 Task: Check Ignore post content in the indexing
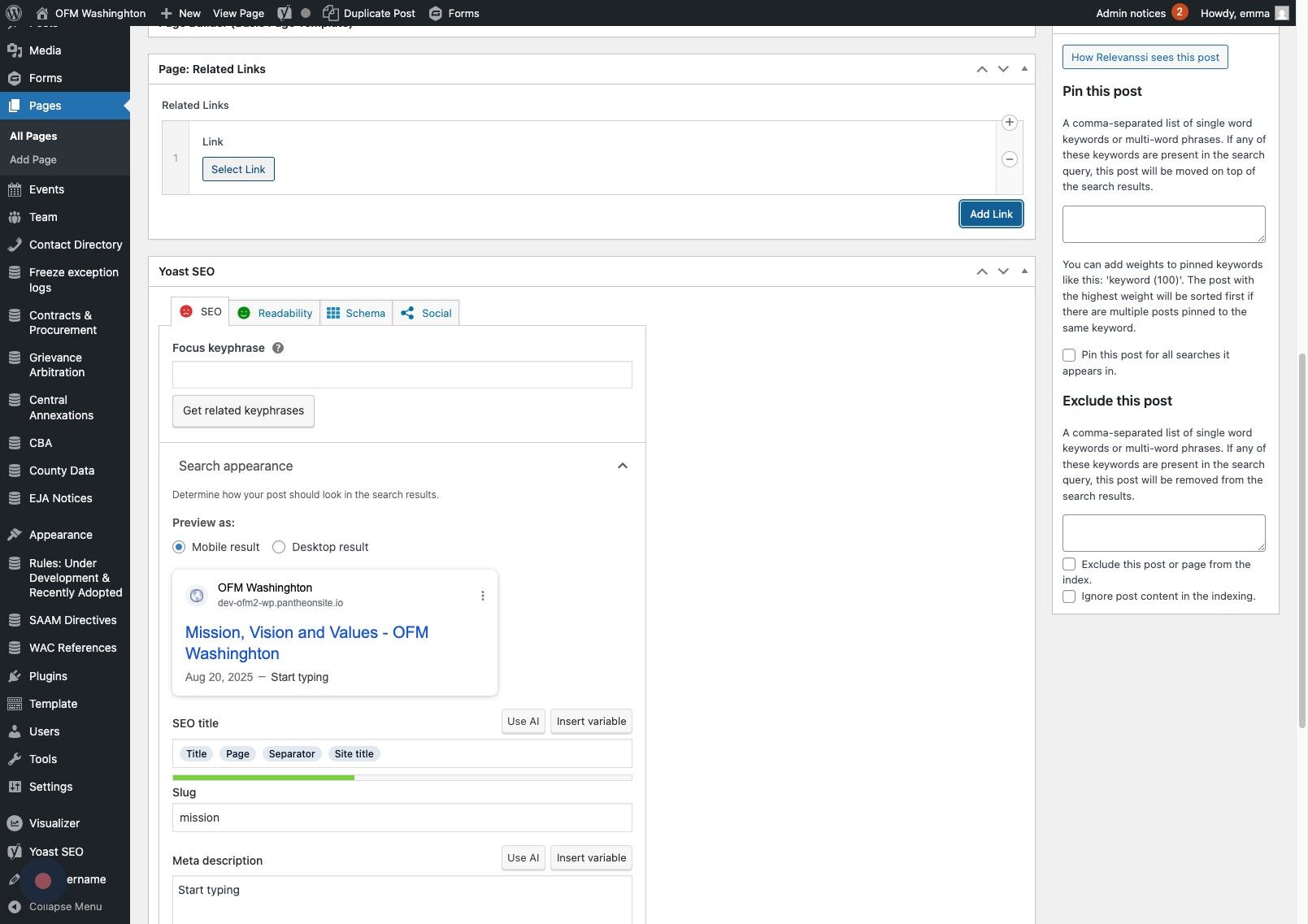[x=1069, y=596]
